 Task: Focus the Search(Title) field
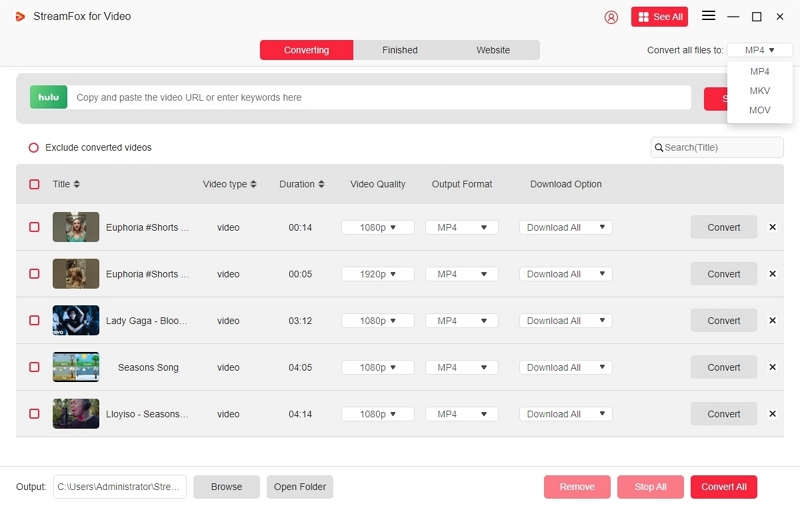717,147
